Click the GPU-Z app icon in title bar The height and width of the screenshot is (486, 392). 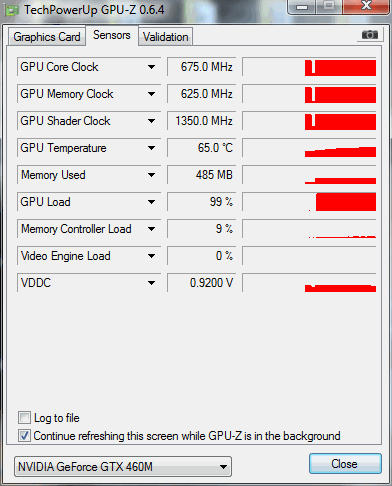coord(12,10)
